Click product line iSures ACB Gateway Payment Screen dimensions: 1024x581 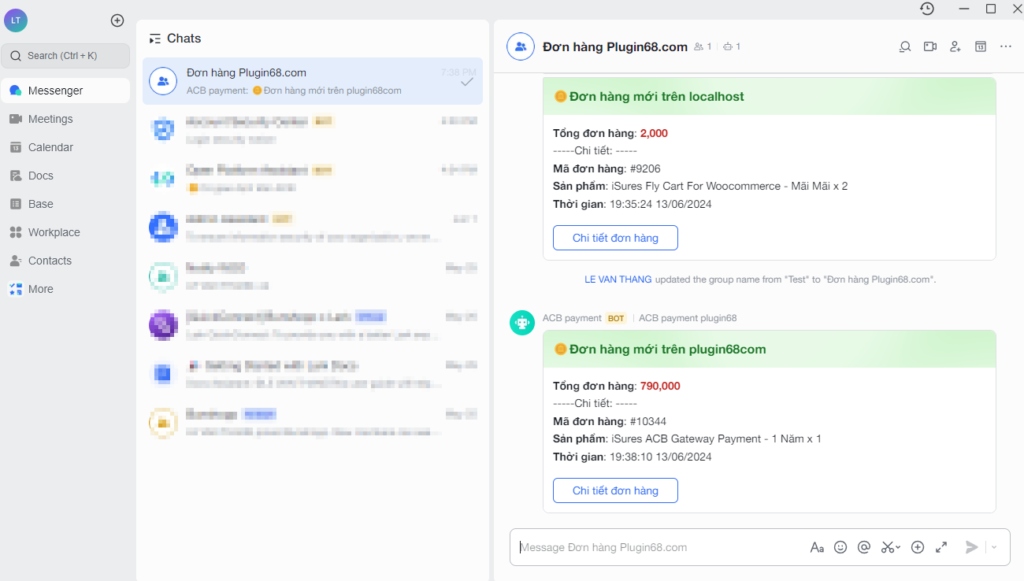coord(687,439)
